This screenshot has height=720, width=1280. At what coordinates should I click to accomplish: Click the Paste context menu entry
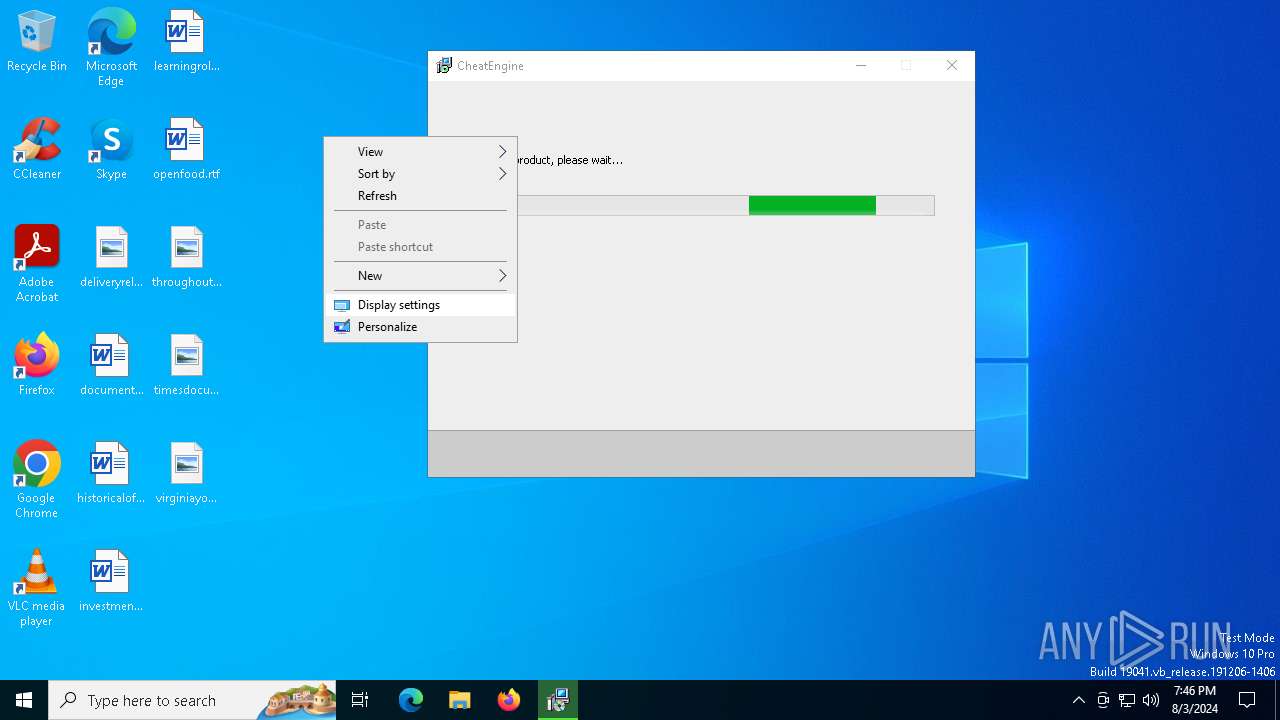point(420,225)
